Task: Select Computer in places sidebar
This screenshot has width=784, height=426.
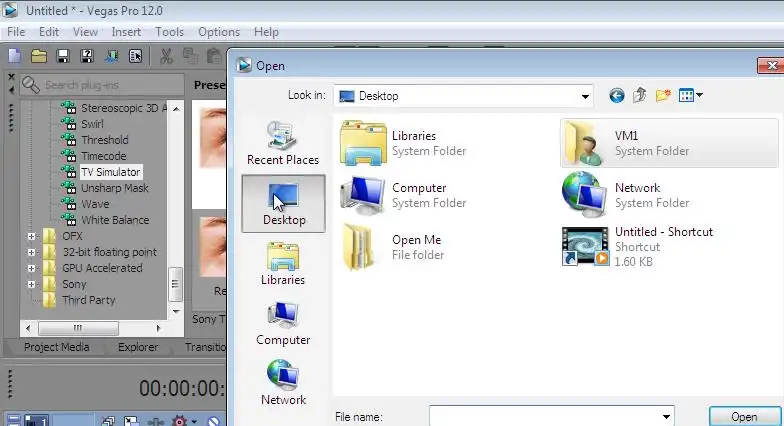Action: click(x=283, y=324)
